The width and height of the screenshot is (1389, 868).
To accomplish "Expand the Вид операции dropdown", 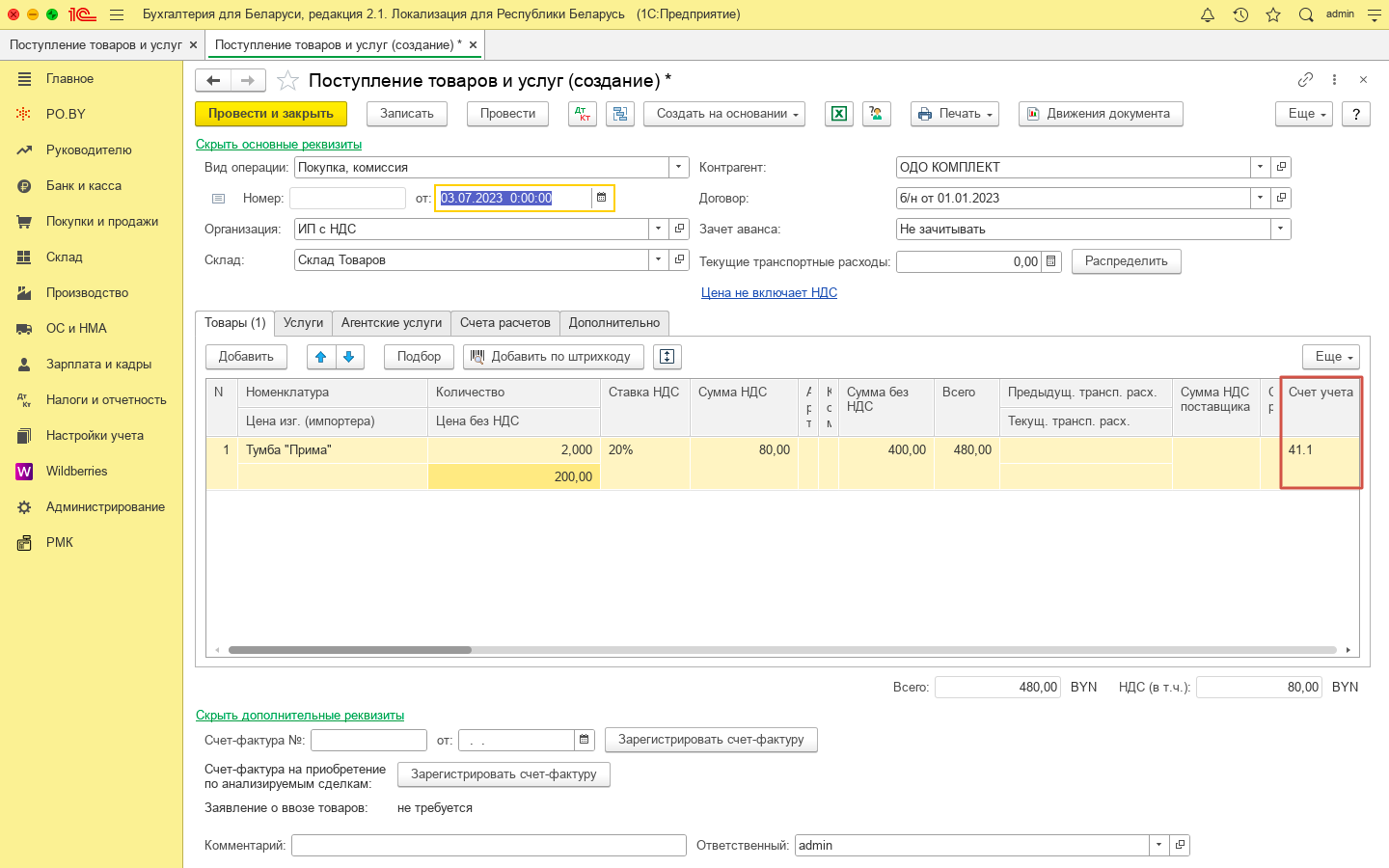I will [679, 167].
